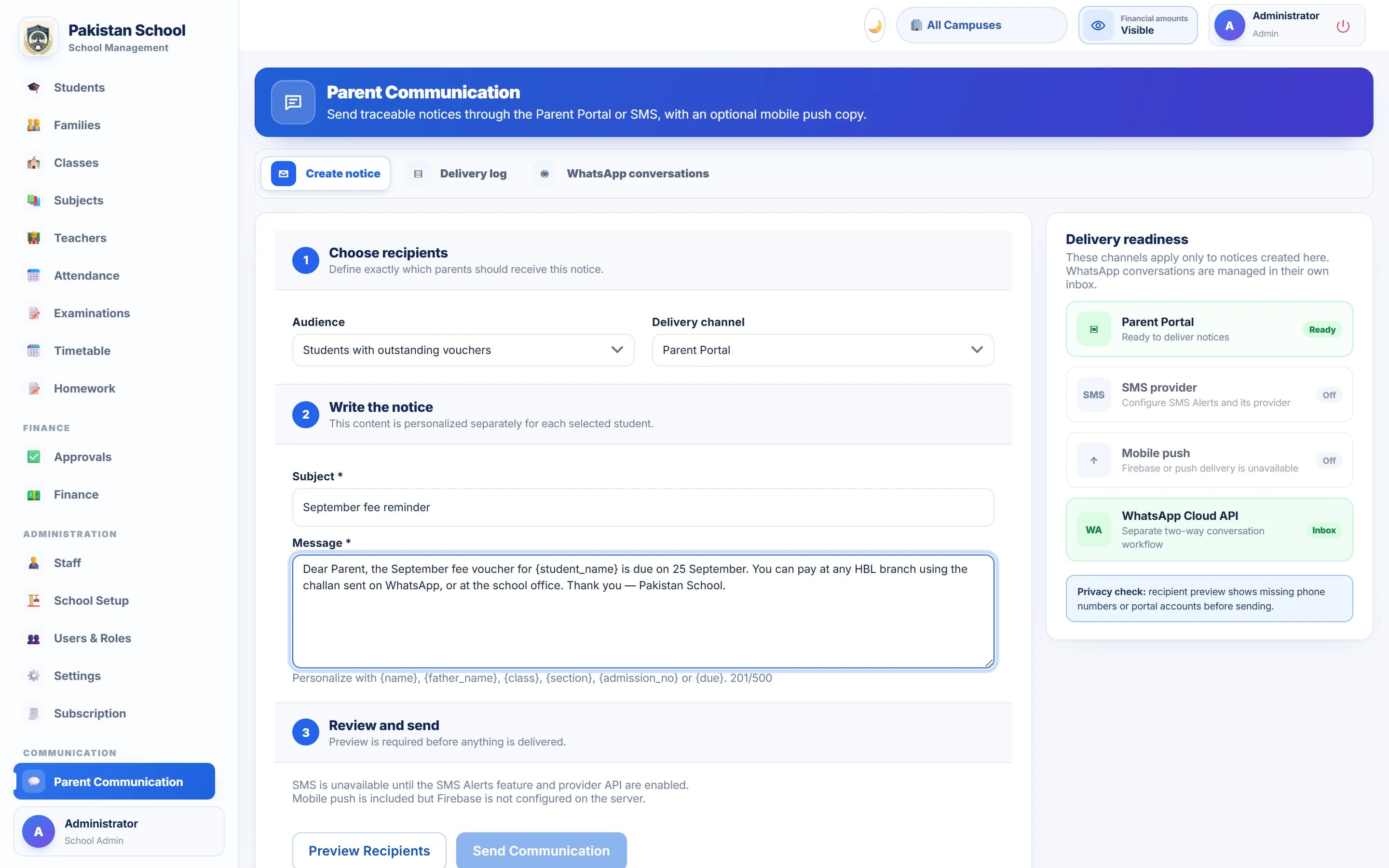Click the WA WhatsApp Cloud API icon

(x=1093, y=530)
